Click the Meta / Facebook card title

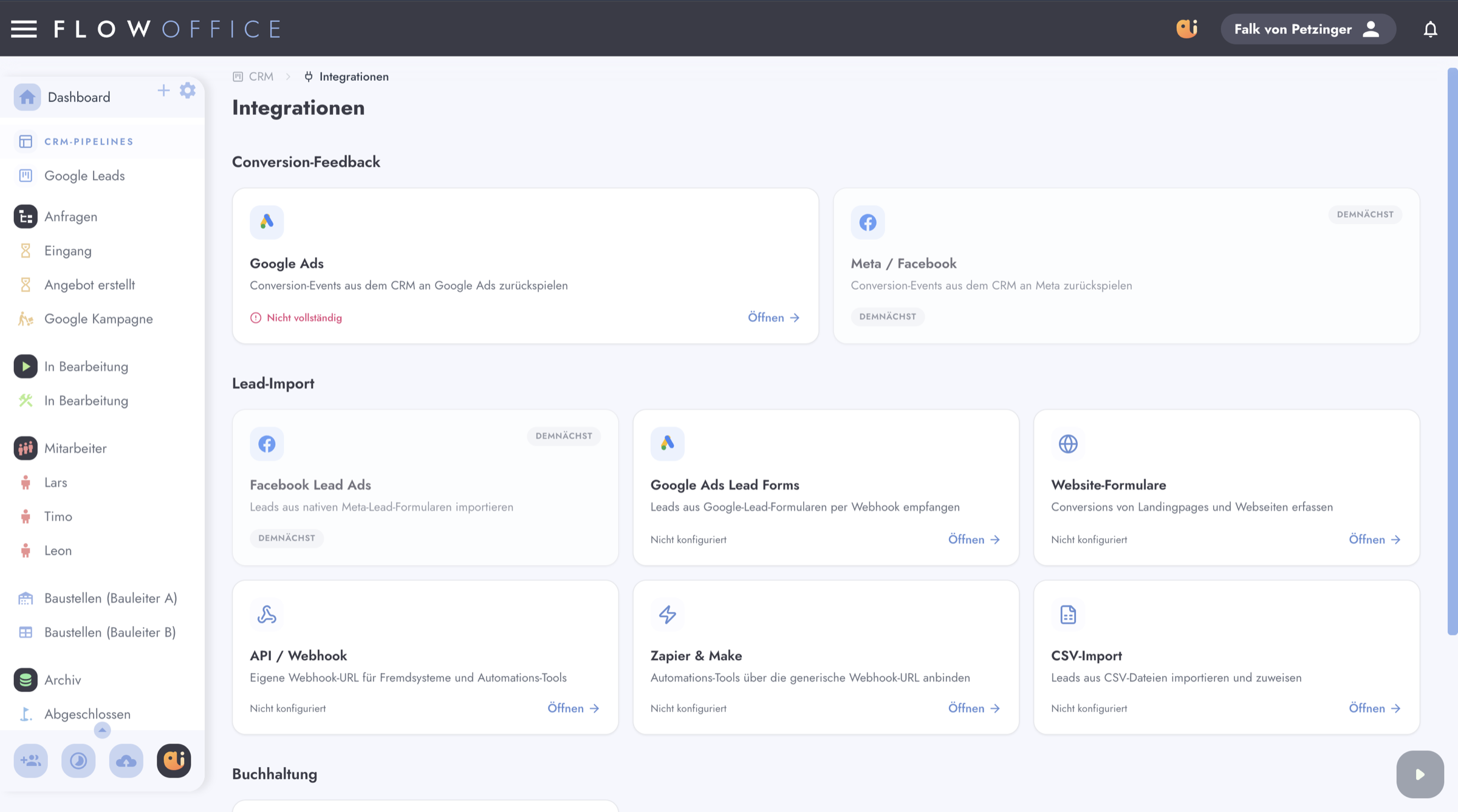tap(903, 264)
